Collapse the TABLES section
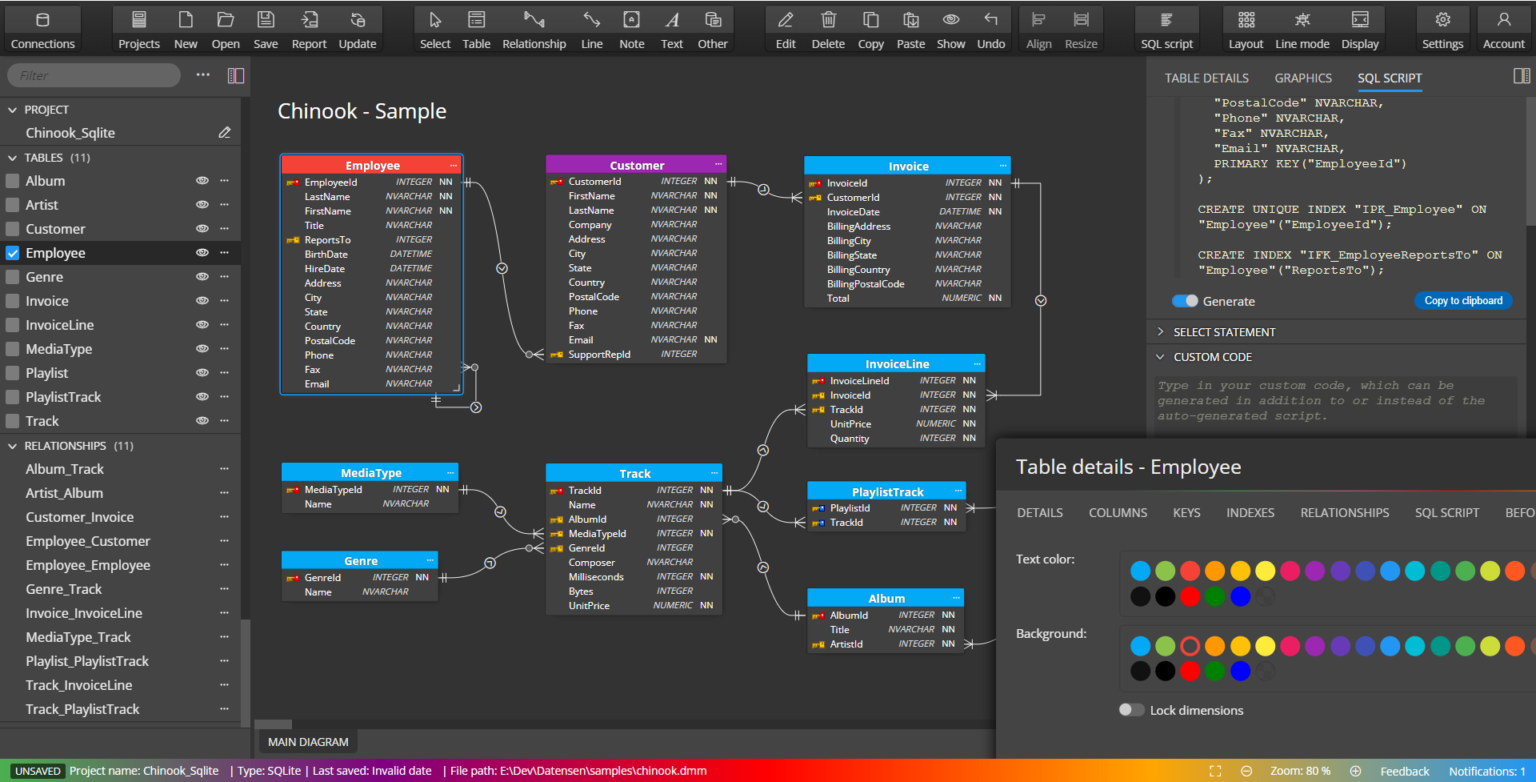This screenshot has height=782, width=1536. pos(12,157)
